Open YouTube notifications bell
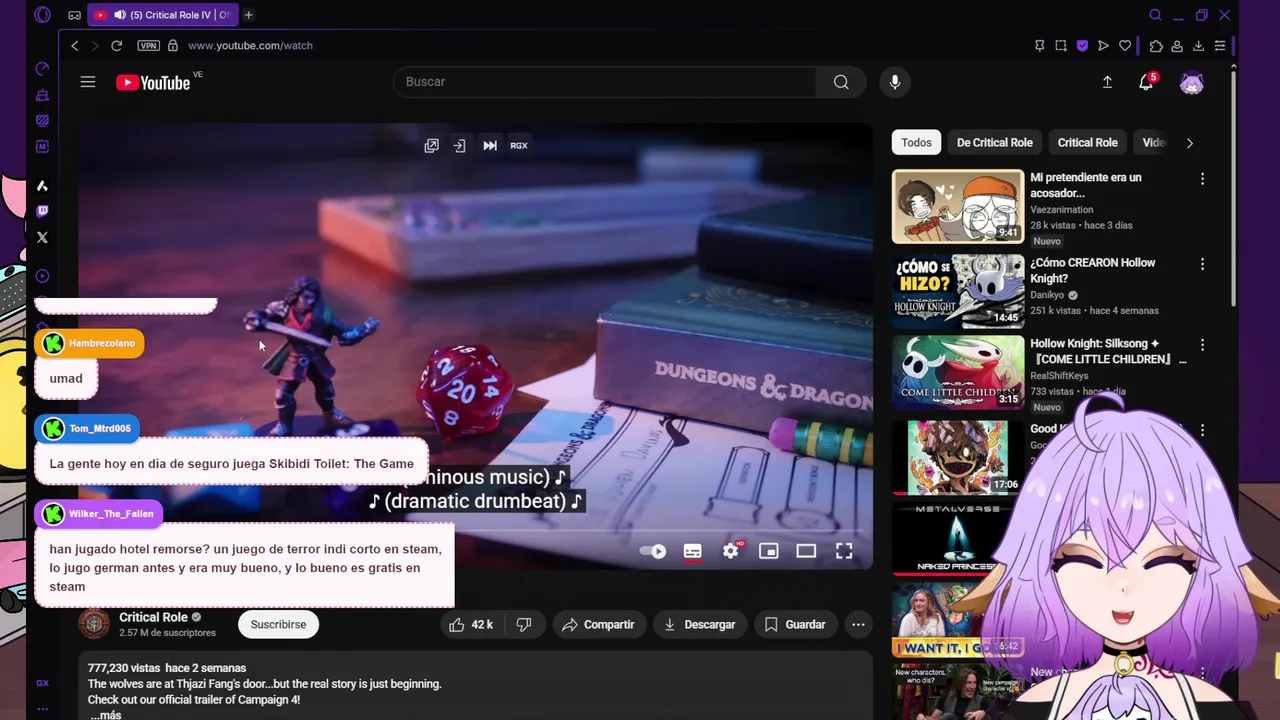1280x720 pixels. (1146, 82)
